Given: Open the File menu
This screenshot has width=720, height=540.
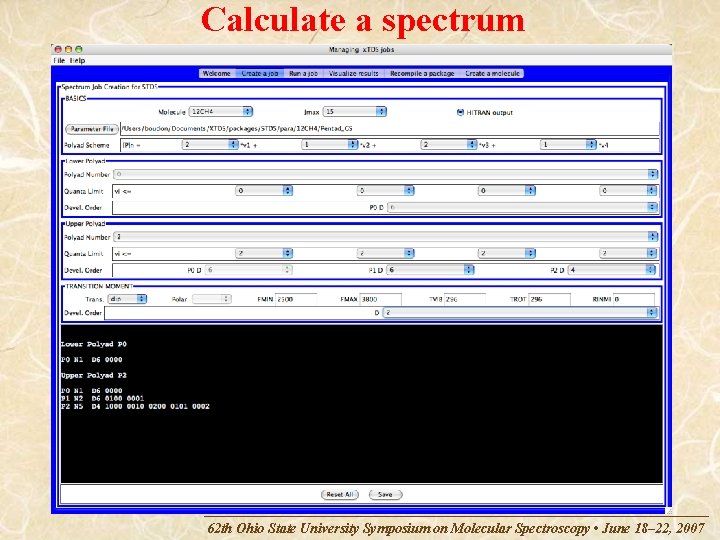Looking at the screenshot, I should (60, 60).
